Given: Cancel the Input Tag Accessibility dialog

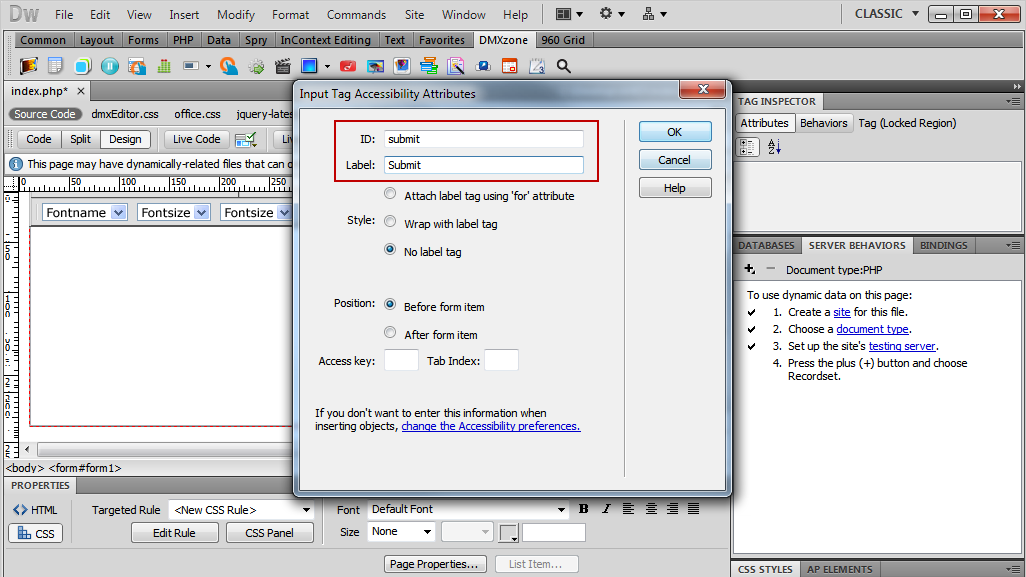Looking at the screenshot, I should [675, 160].
